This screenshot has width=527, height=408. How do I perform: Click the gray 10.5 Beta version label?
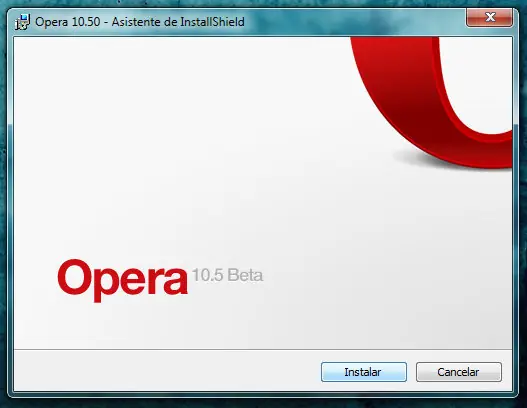227,275
